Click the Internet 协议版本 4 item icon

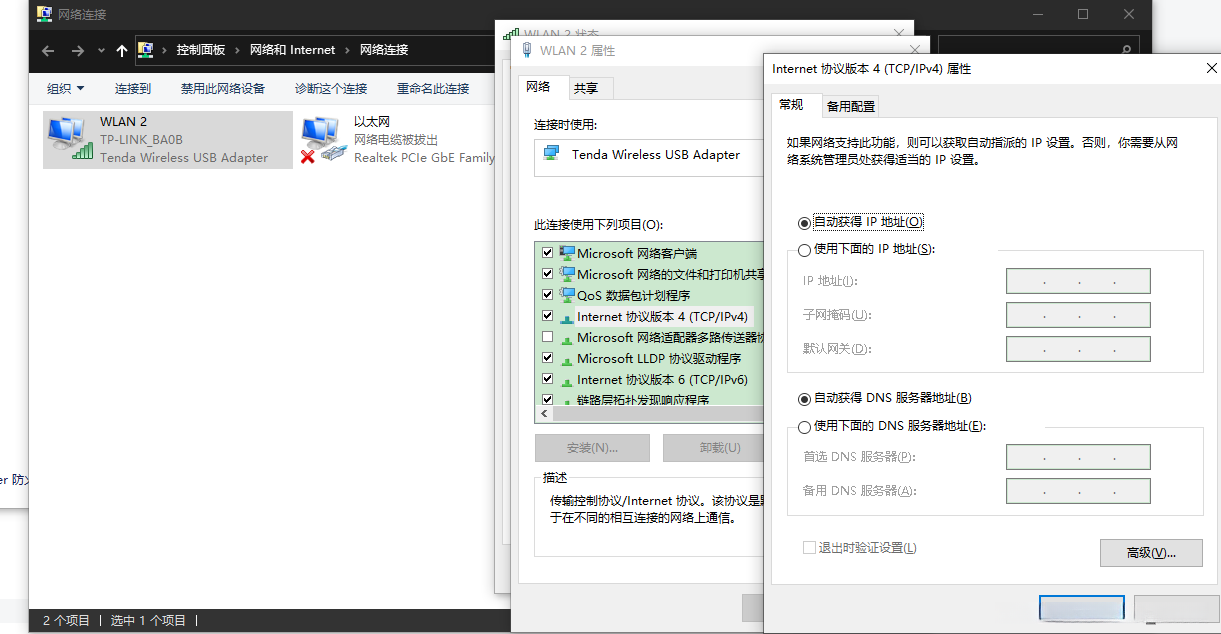point(567,317)
